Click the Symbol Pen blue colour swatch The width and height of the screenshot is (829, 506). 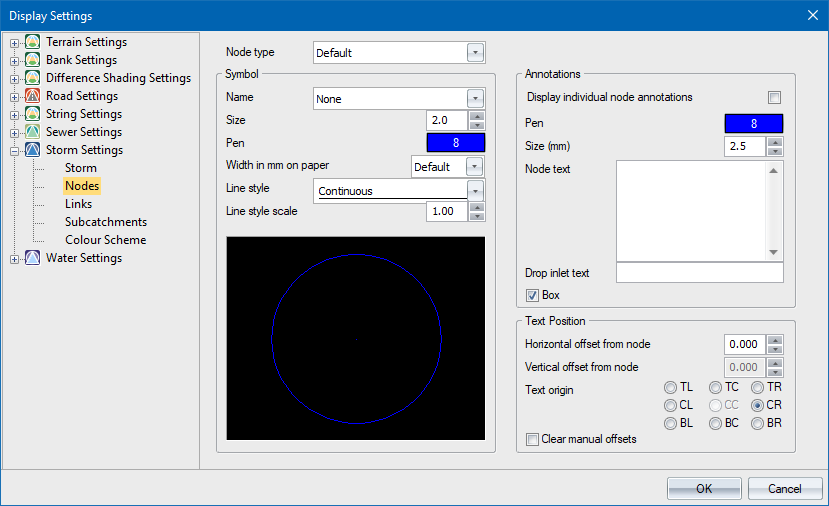click(455, 143)
